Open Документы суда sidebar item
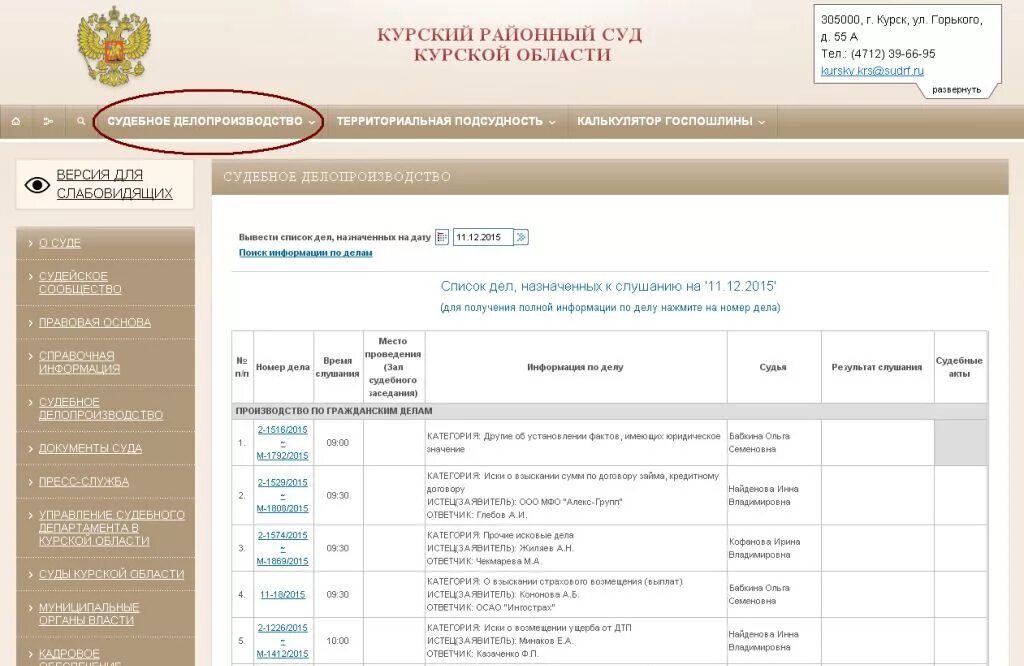Viewport: 1024px width, 666px height. (x=90, y=449)
